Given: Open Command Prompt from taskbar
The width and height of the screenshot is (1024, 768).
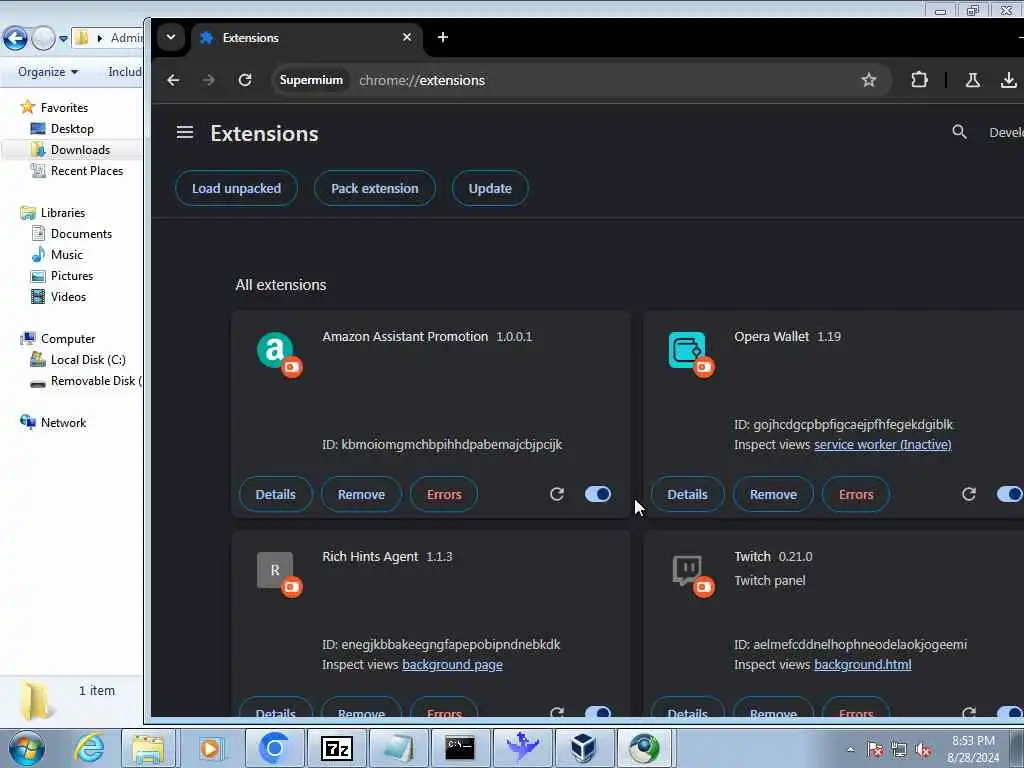Looking at the screenshot, I should (x=460, y=748).
